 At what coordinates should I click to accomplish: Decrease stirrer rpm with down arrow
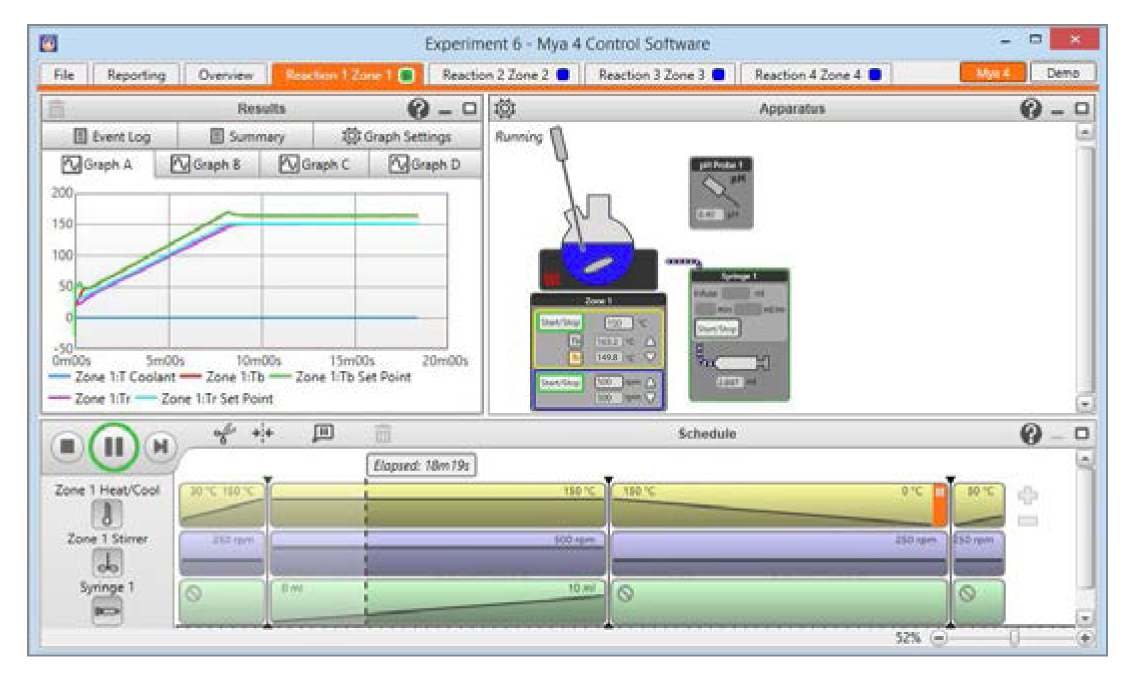[650, 398]
